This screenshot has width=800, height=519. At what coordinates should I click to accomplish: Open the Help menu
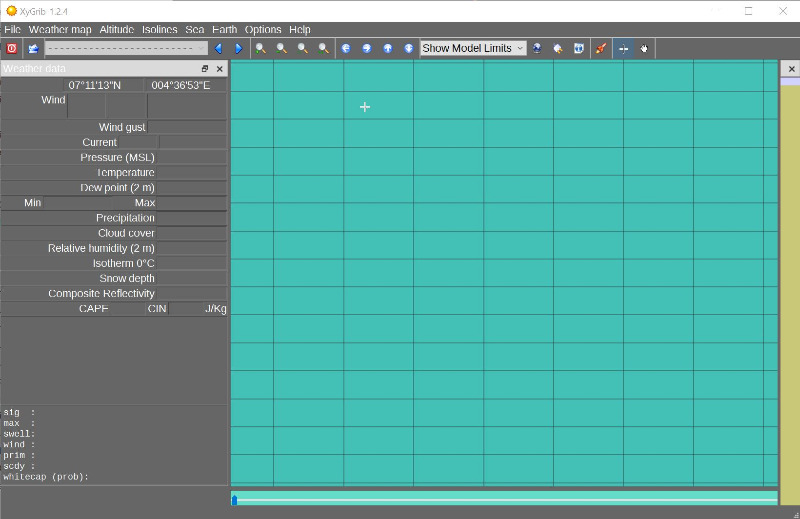(299, 30)
